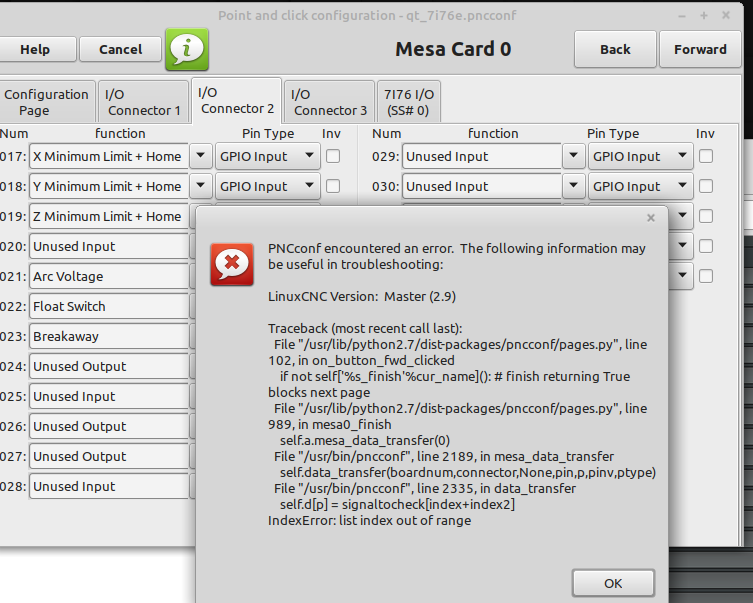Check Inv box for pin 030
The height and width of the screenshot is (603, 753).
[x=706, y=186]
